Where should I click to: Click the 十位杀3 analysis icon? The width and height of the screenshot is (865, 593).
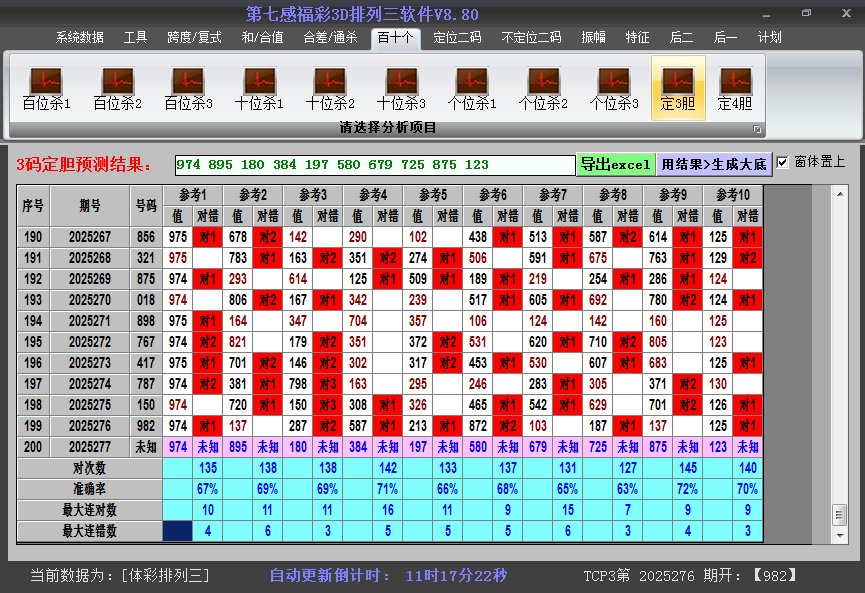coord(401,85)
